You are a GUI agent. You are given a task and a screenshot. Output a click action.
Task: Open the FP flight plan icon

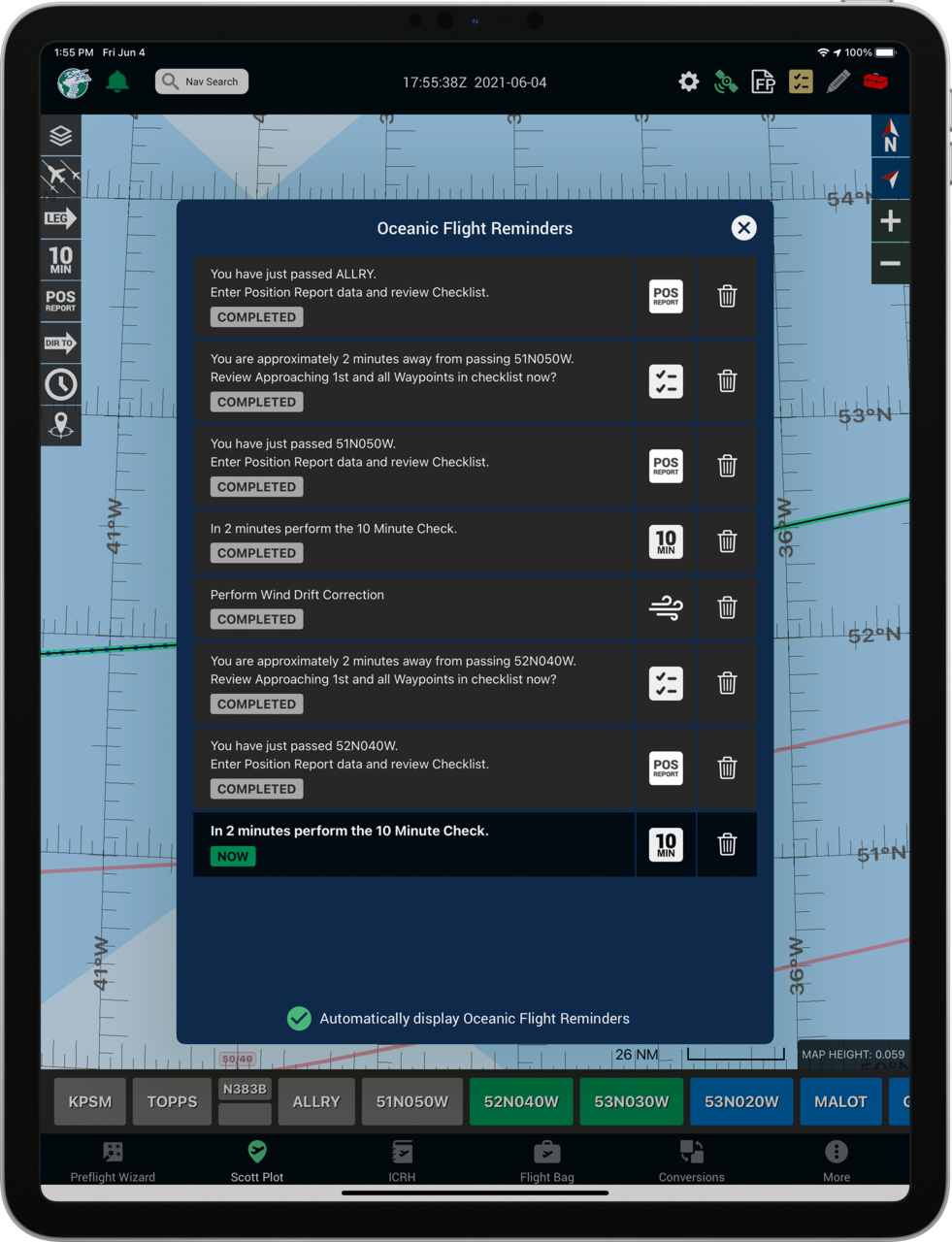point(763,82)
